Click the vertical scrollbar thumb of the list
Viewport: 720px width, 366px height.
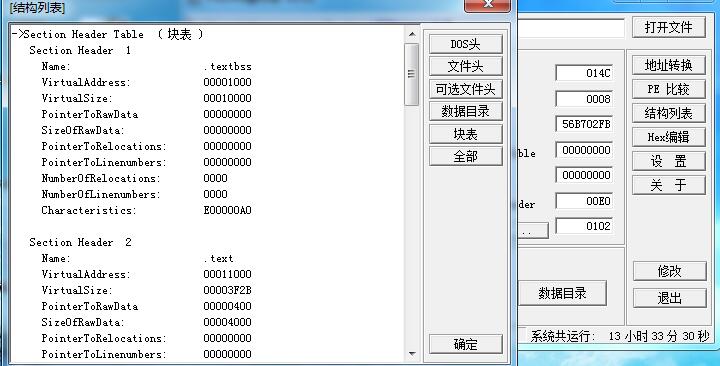[x=412, y=74]
